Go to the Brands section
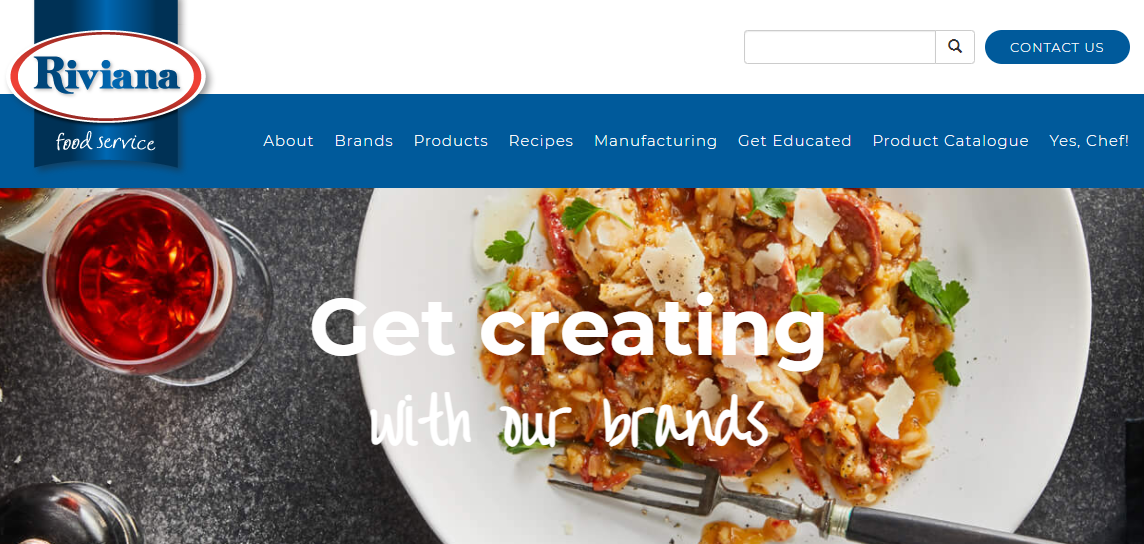This screenshot has height=544, width=1144. click(x=363, y=141)
